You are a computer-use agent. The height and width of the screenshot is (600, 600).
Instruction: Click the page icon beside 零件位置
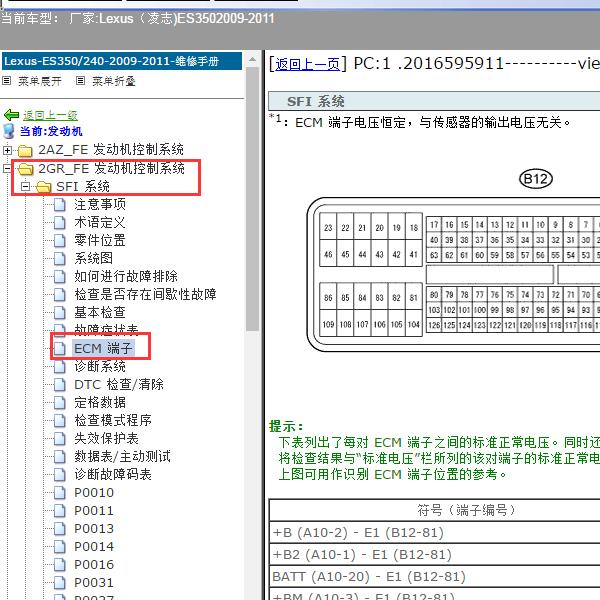[x=59, y=241]
